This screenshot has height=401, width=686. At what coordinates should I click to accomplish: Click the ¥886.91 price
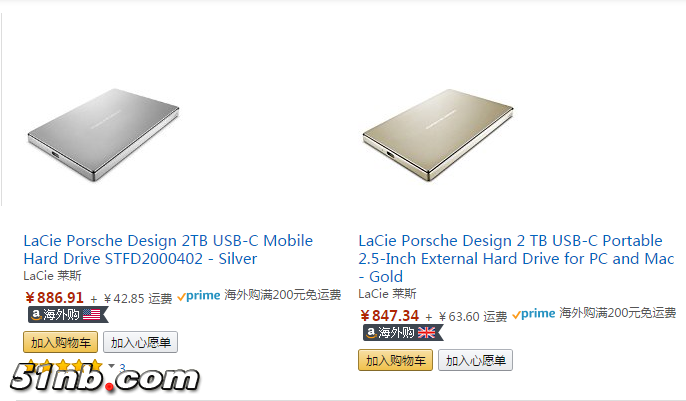54,298
